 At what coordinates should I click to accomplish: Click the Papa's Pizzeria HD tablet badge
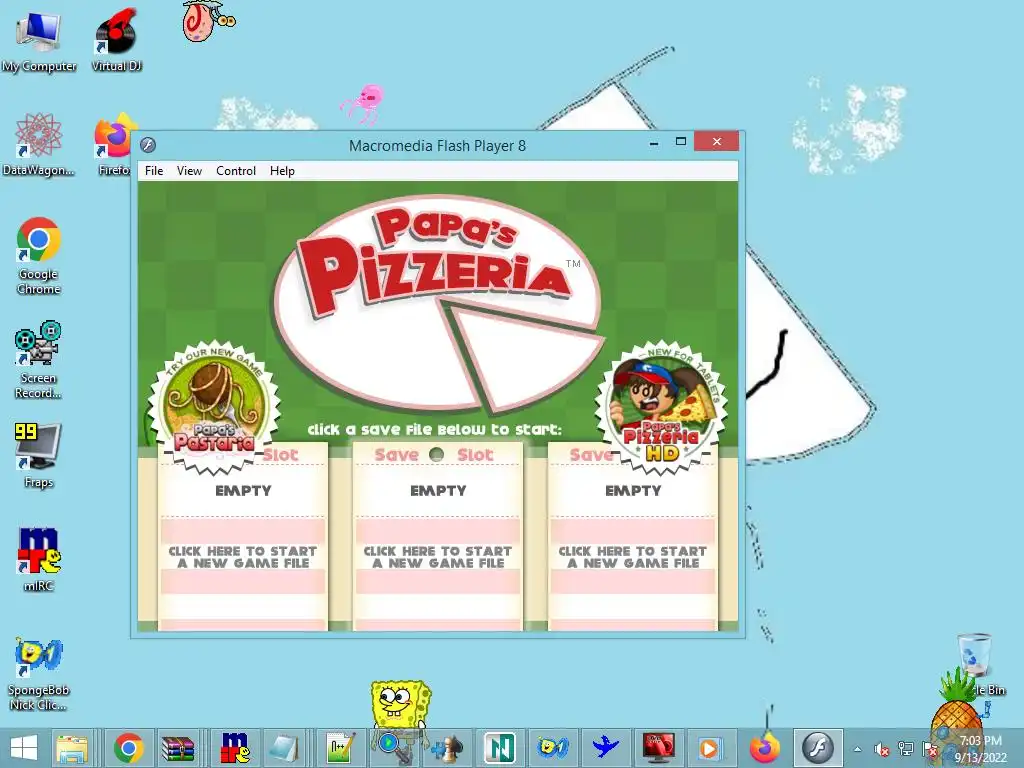(662, 406)
